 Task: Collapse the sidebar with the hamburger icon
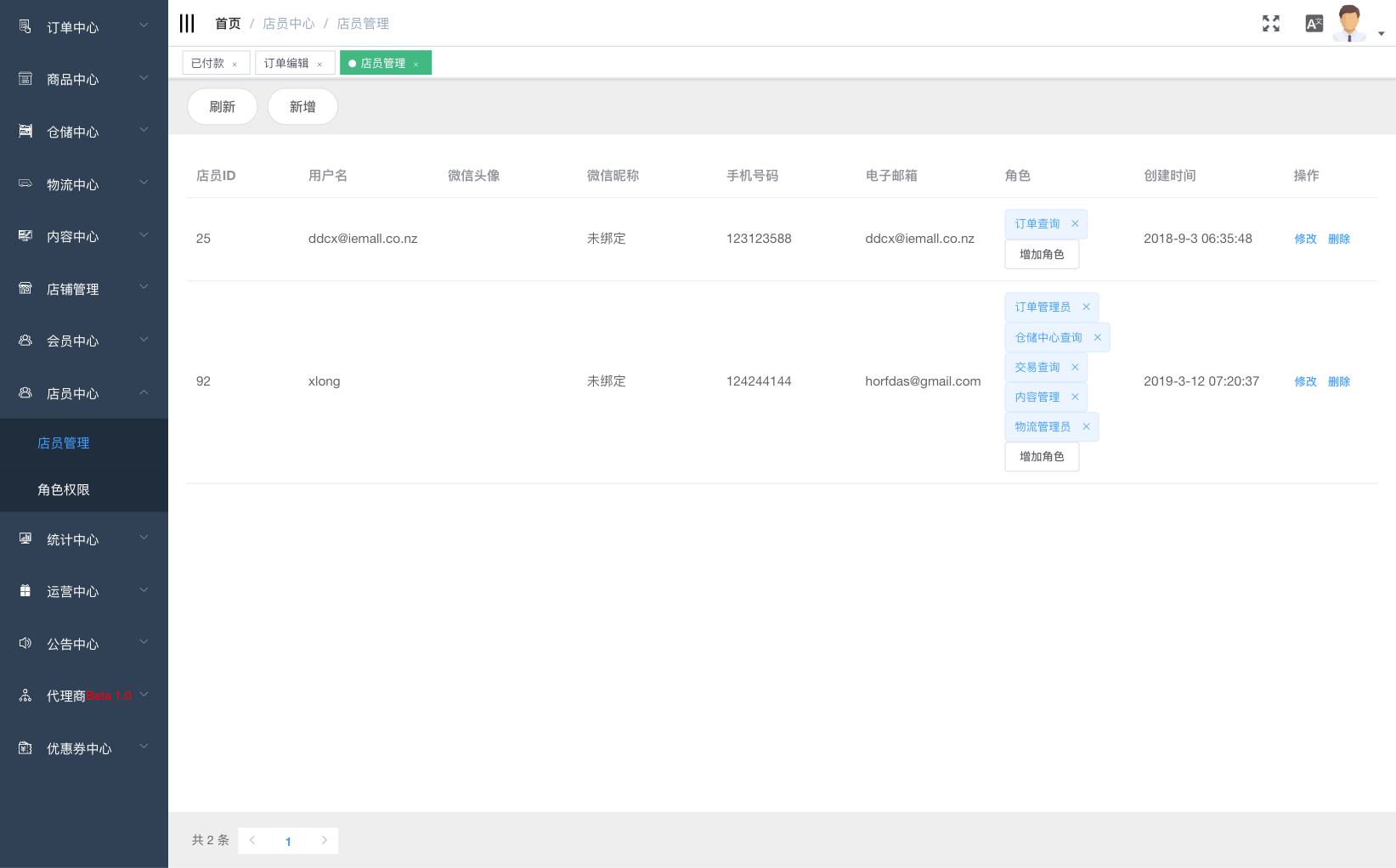point(187,24)
